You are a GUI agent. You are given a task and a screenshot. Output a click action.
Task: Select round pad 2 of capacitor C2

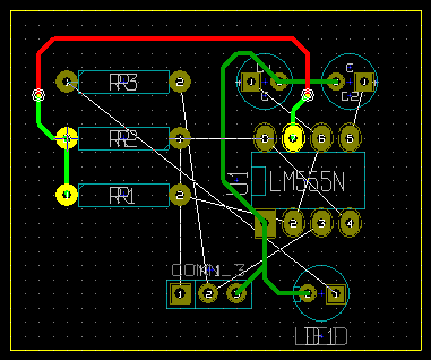pyautogui.click(x=336, y=82)
